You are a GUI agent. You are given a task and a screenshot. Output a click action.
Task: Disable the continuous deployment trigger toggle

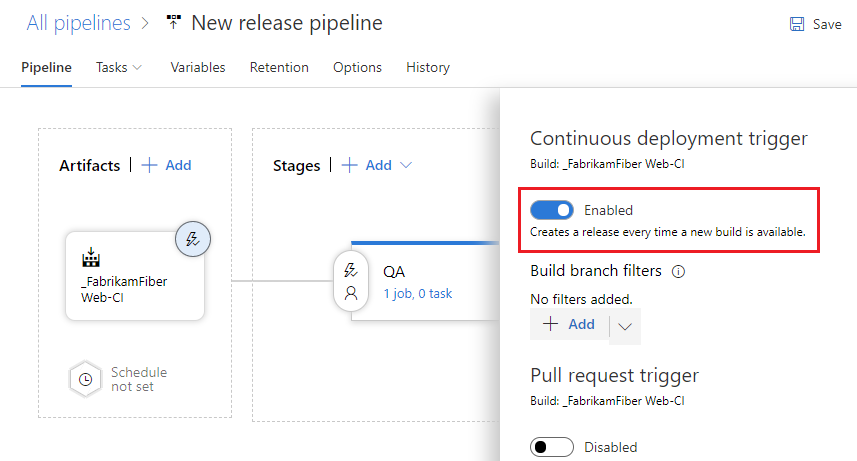[x=551, y=210]
